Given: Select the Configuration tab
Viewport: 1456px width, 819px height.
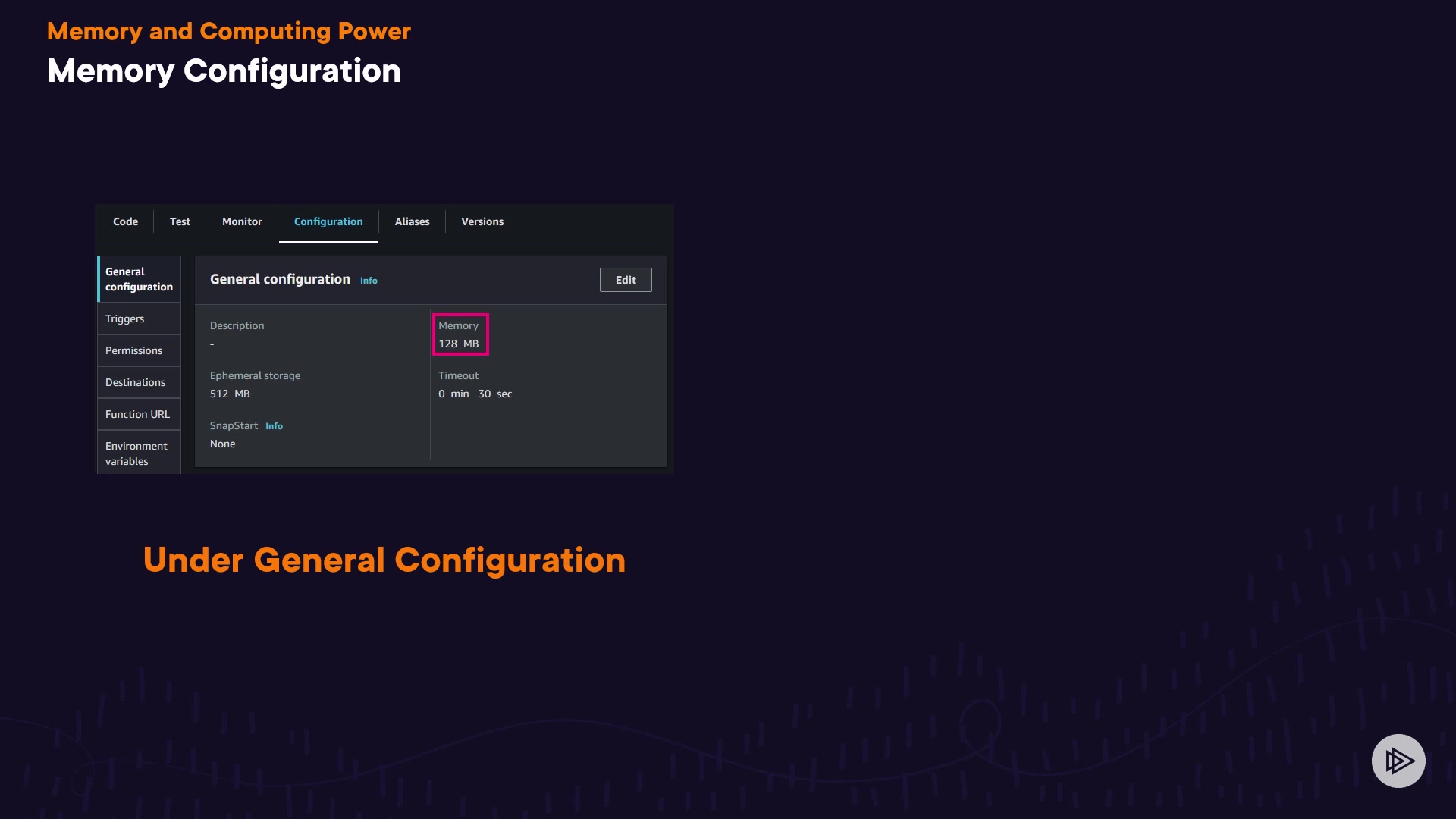Looking at the screenshot, I should point(328,221).
